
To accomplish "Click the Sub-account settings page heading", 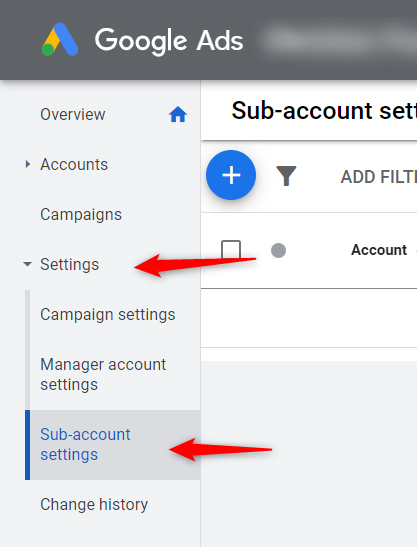I will tap(324, 111).
